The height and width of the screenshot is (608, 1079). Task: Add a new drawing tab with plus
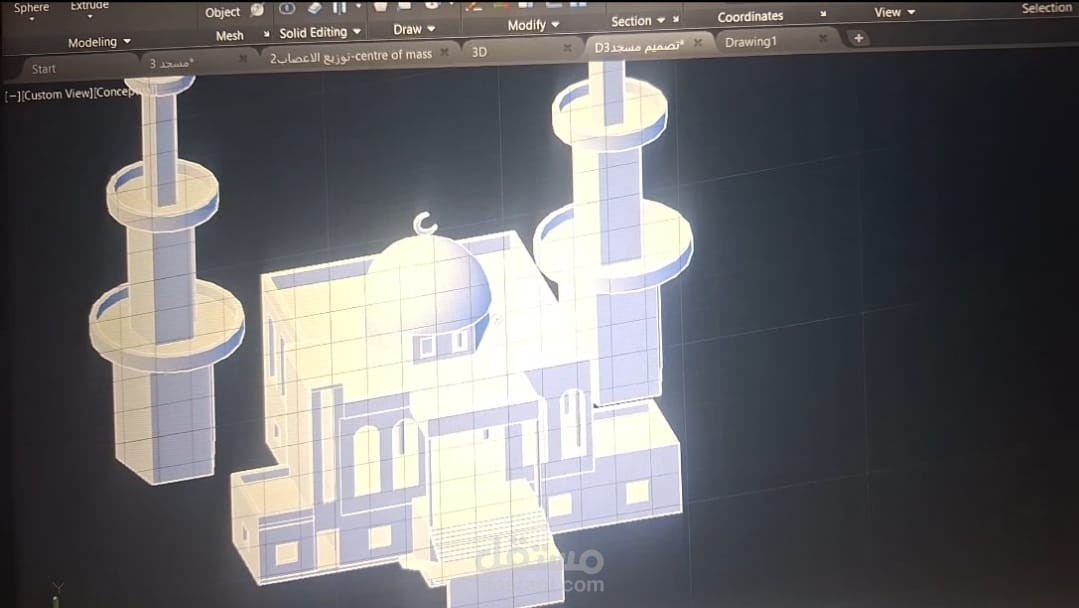(858, 39)
